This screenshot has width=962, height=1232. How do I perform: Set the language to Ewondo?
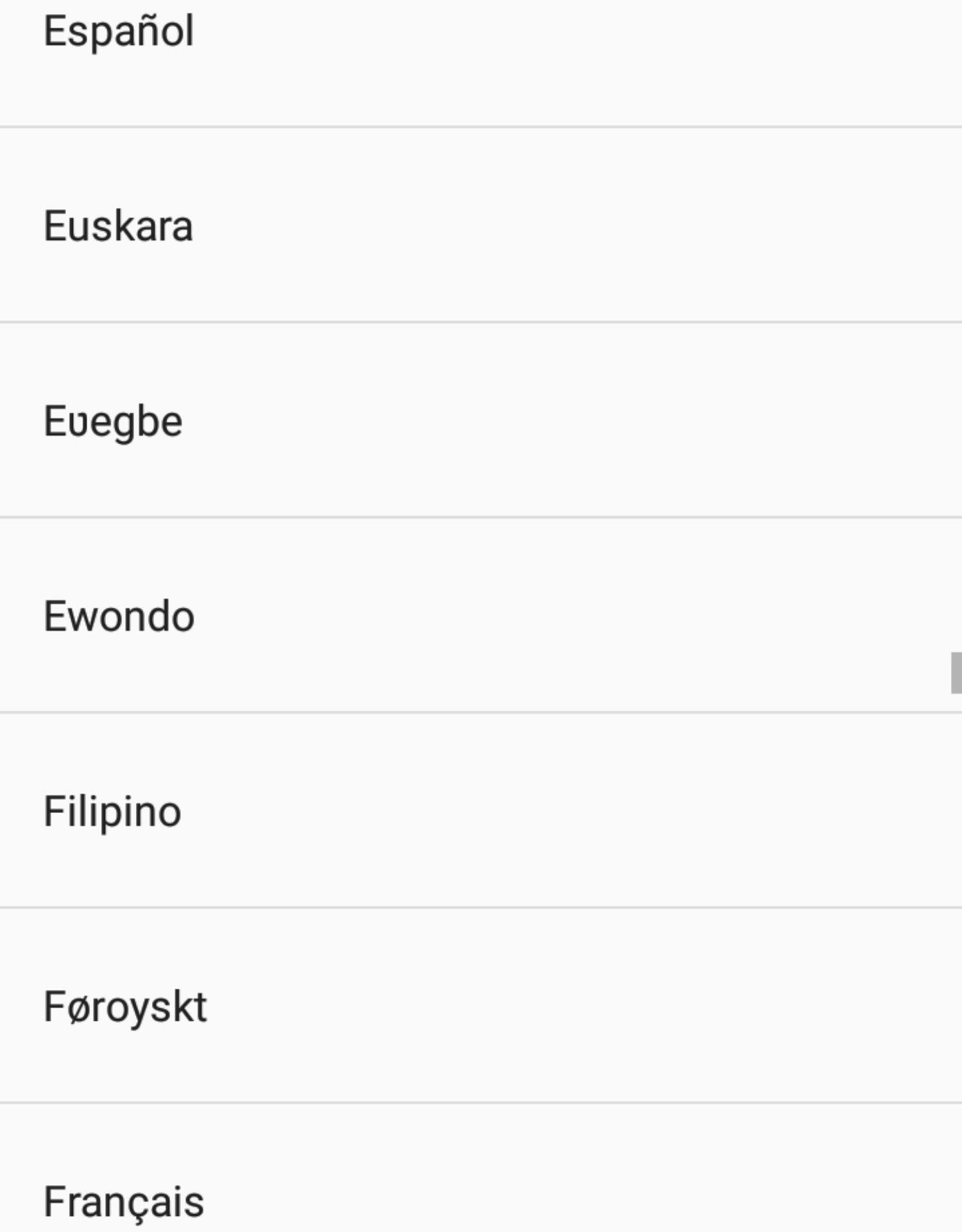481,617
